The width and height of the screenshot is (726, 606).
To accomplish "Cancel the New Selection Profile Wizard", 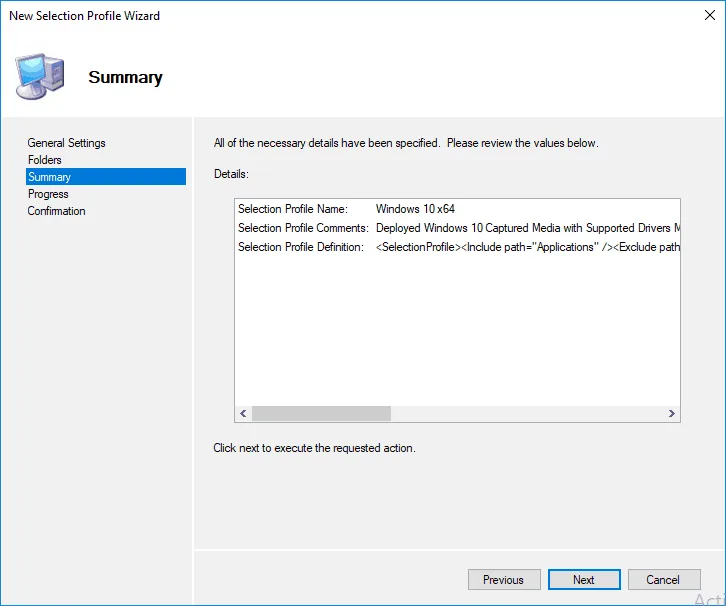I will tap(664, 580).
